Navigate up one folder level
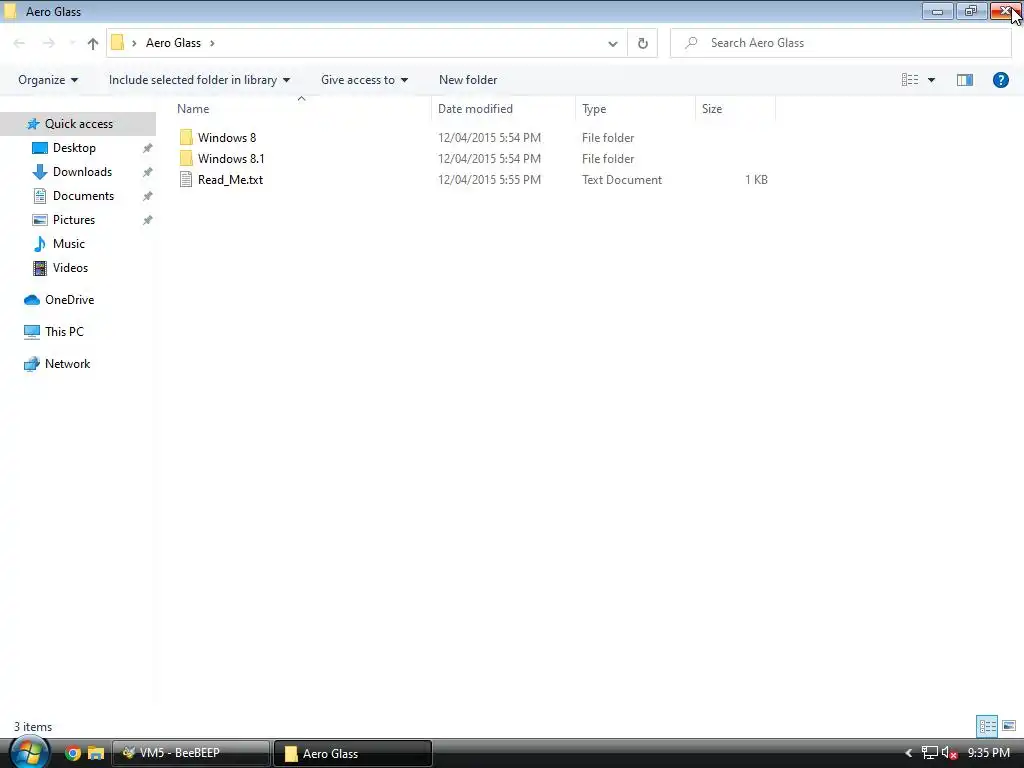This screenshot has width=1024, height=768. 93,43
